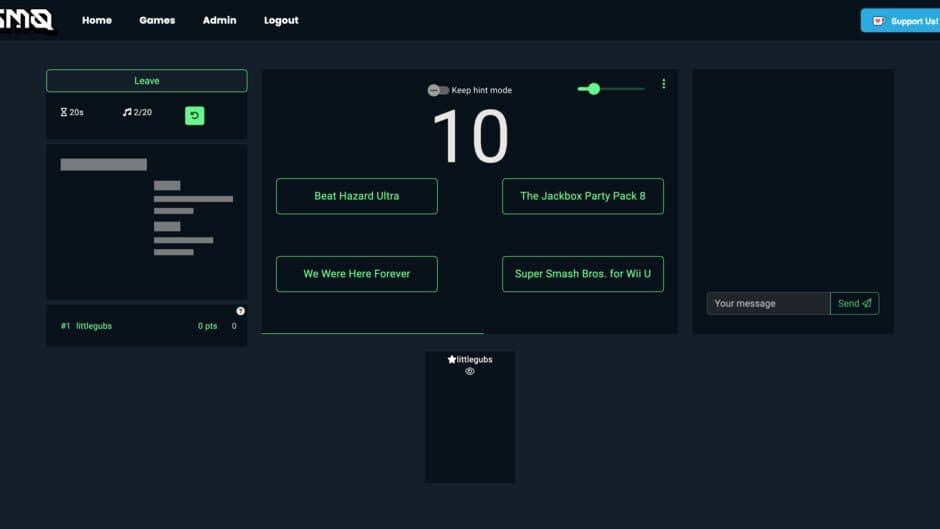940x529 pixels.
Task: Toggle the Keep hint mode switch
Action: coord(438,90)
